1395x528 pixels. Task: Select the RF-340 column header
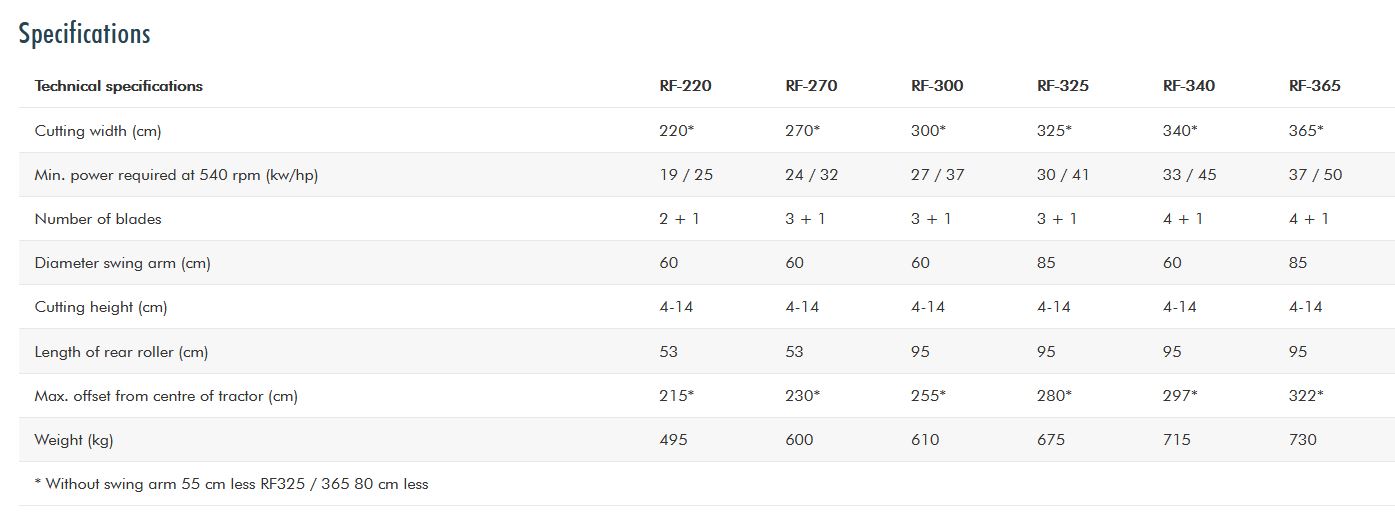[x=1188, y=86]
